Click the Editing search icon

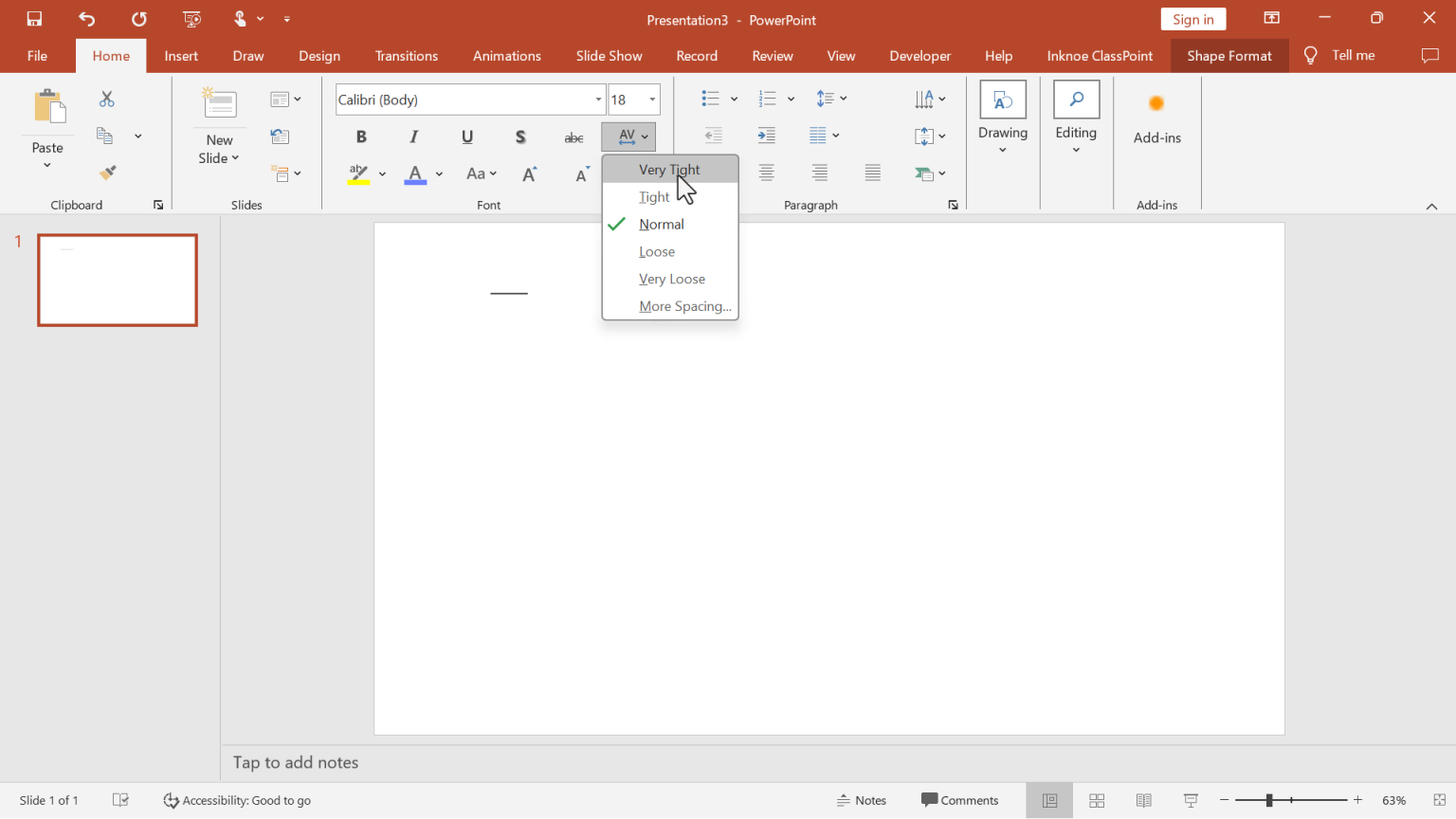point(1076,99)
